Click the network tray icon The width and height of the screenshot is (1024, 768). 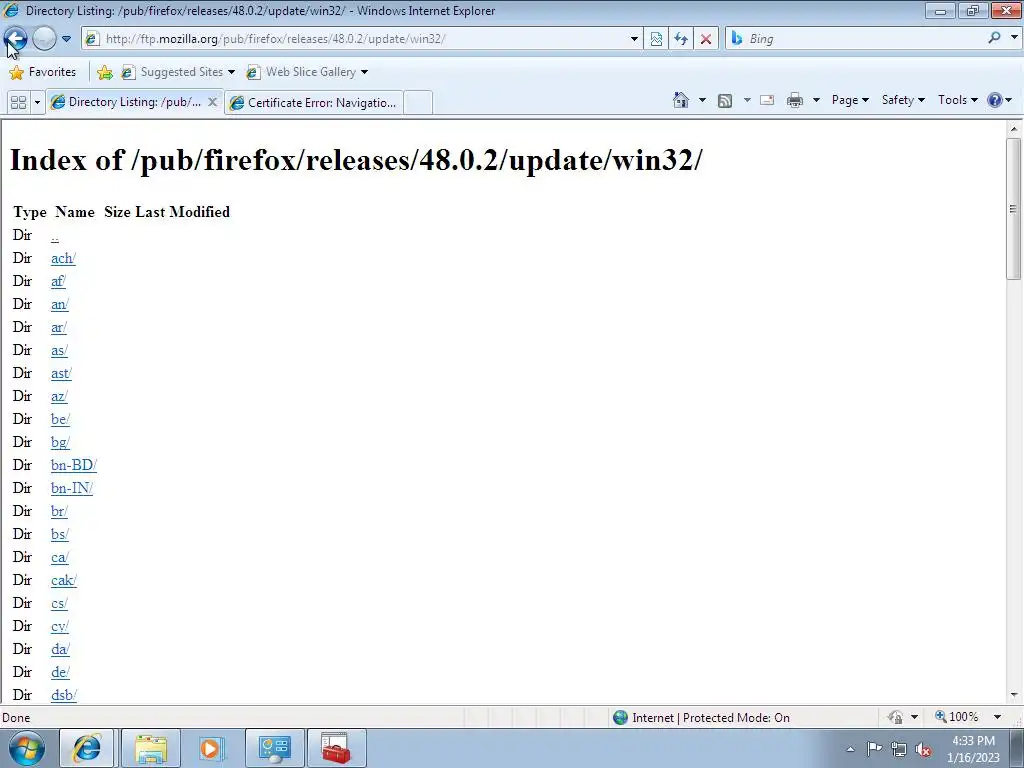(x=899, y=749)
